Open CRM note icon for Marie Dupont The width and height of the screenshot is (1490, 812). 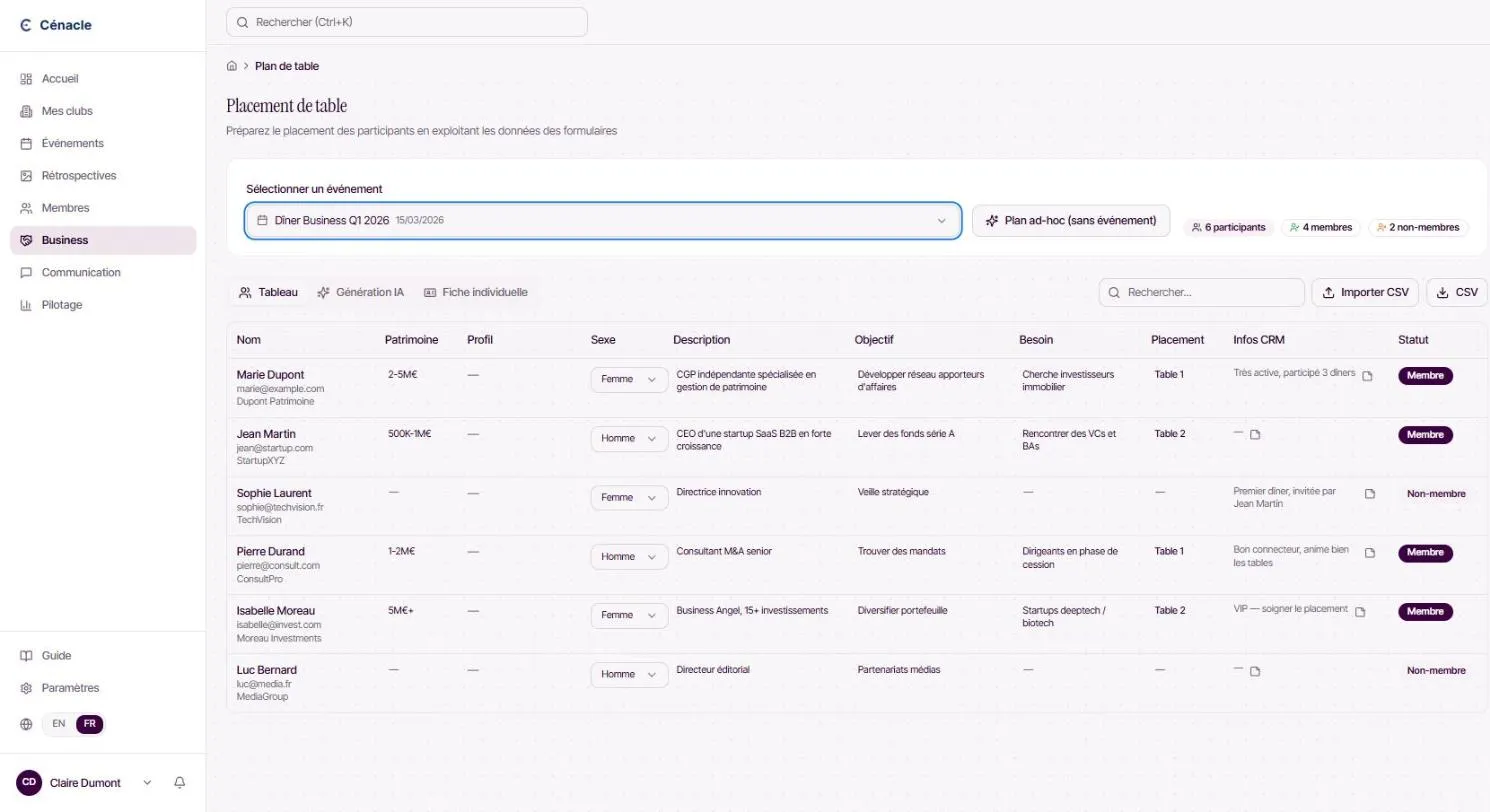click(1368, 376)
